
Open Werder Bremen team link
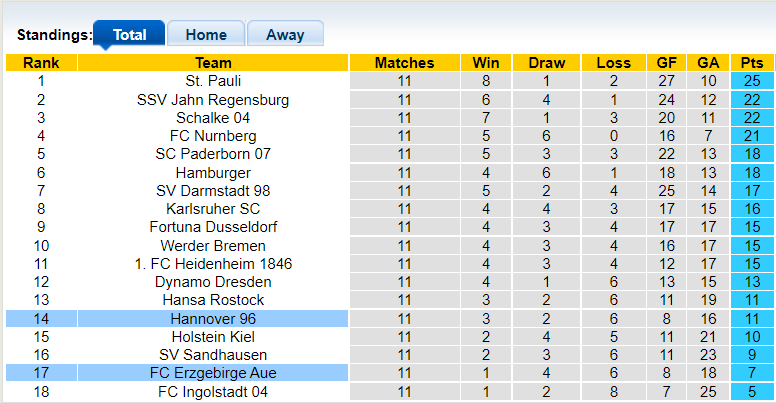coord(213,246)
